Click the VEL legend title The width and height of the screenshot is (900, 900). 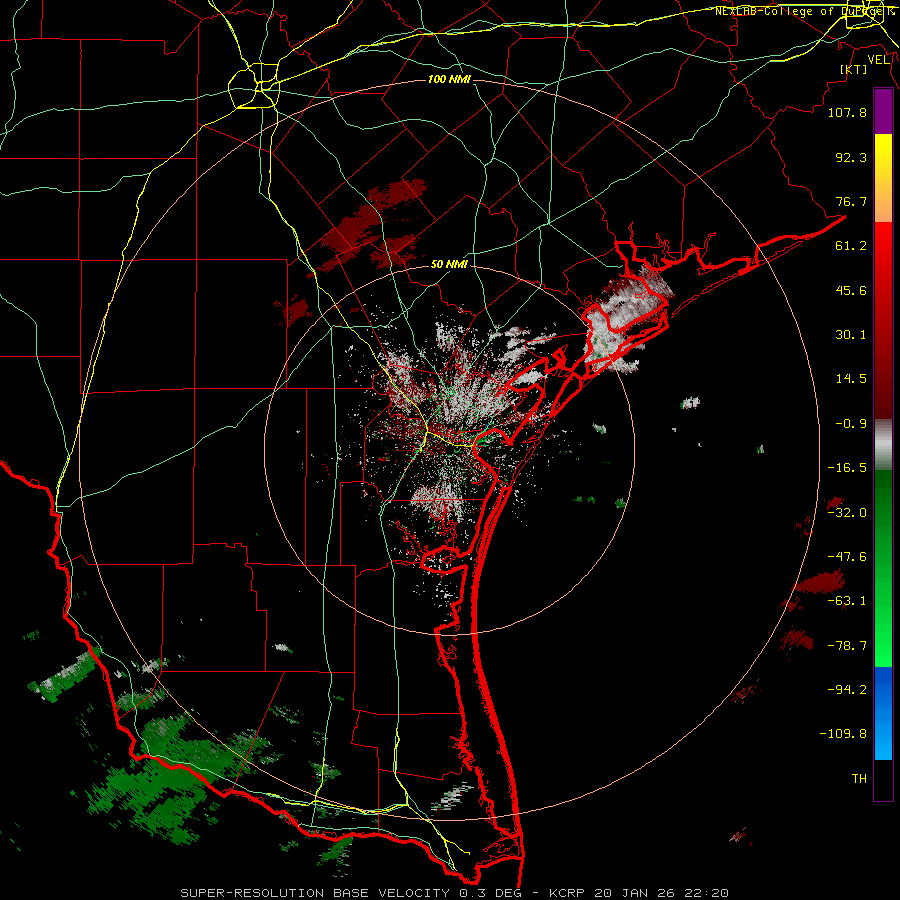click(x=879, y=60)
